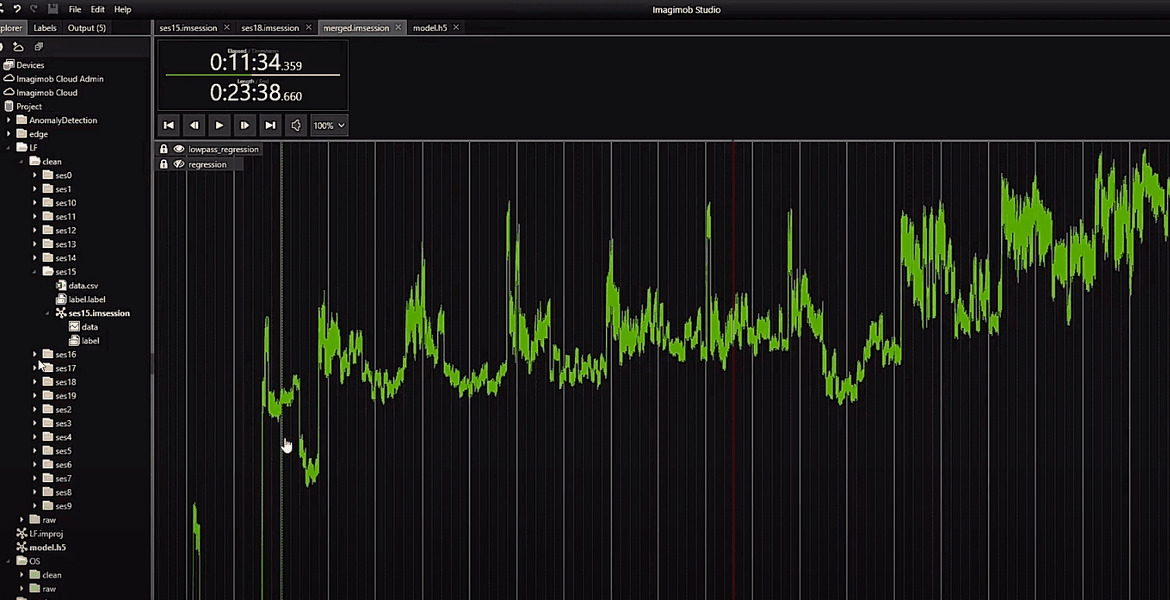Click the save floppy disk icon
The width and height of the screenshot is (1170, 600).
[x=53, y=9]
